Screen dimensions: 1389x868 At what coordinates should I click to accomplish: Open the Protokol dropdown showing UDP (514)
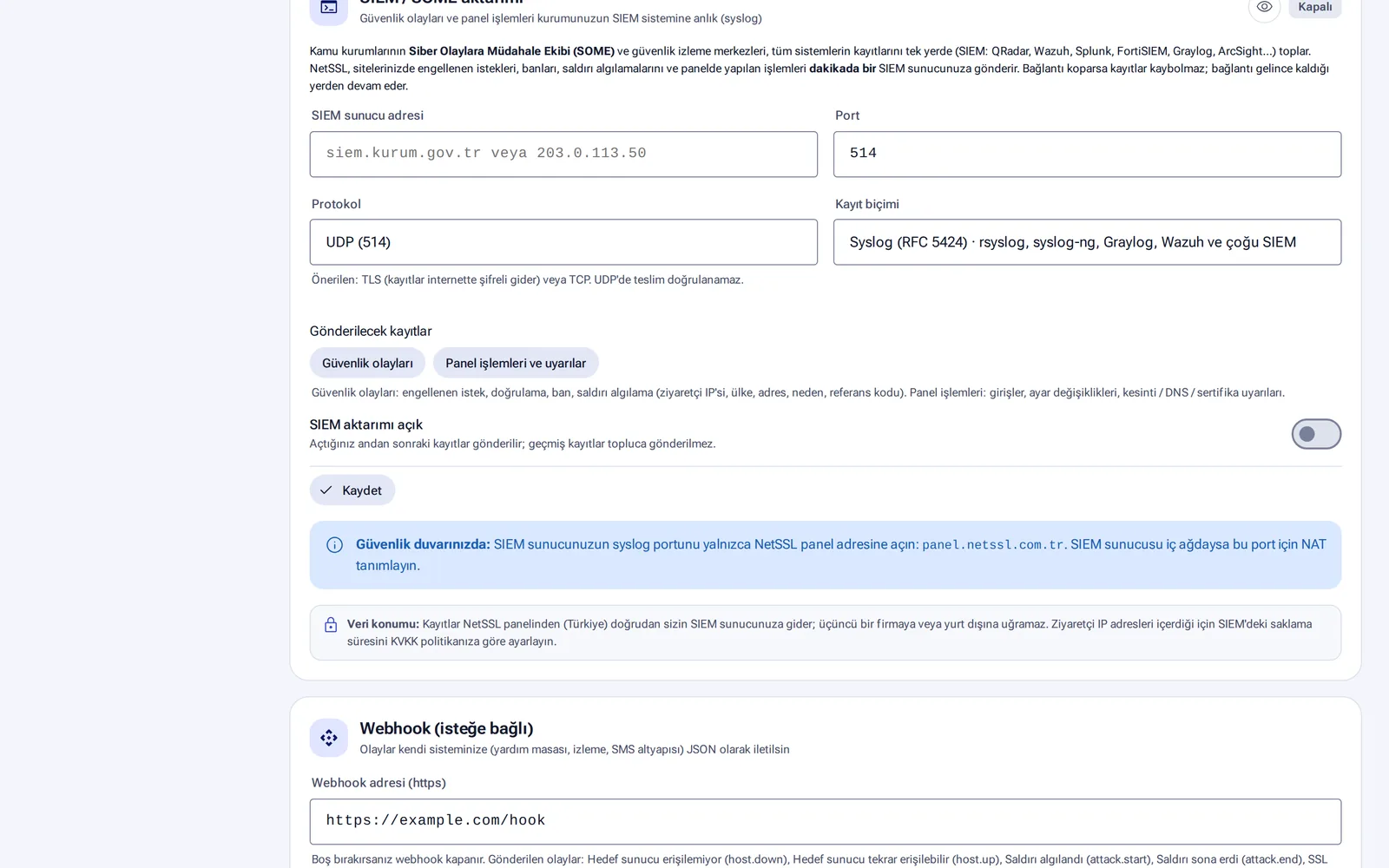pyautogui.click(x=563, y=242)
